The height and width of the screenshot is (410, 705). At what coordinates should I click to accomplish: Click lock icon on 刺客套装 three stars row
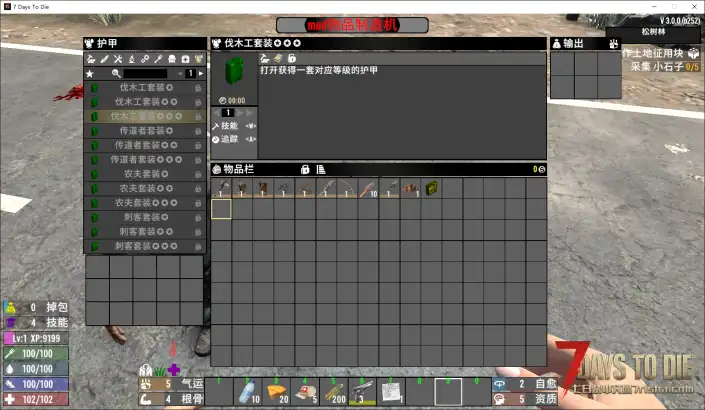[198, 246]
